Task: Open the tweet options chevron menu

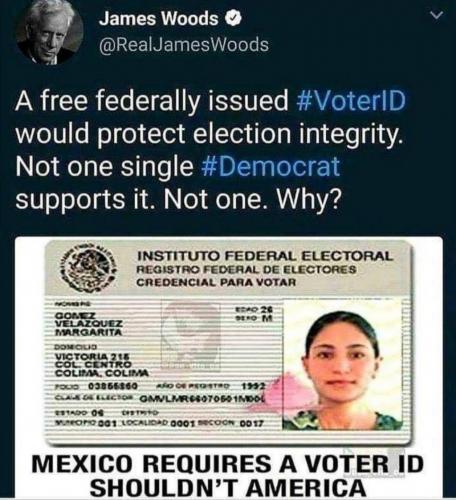Action: pyautogui.click(x=436, y=15)
